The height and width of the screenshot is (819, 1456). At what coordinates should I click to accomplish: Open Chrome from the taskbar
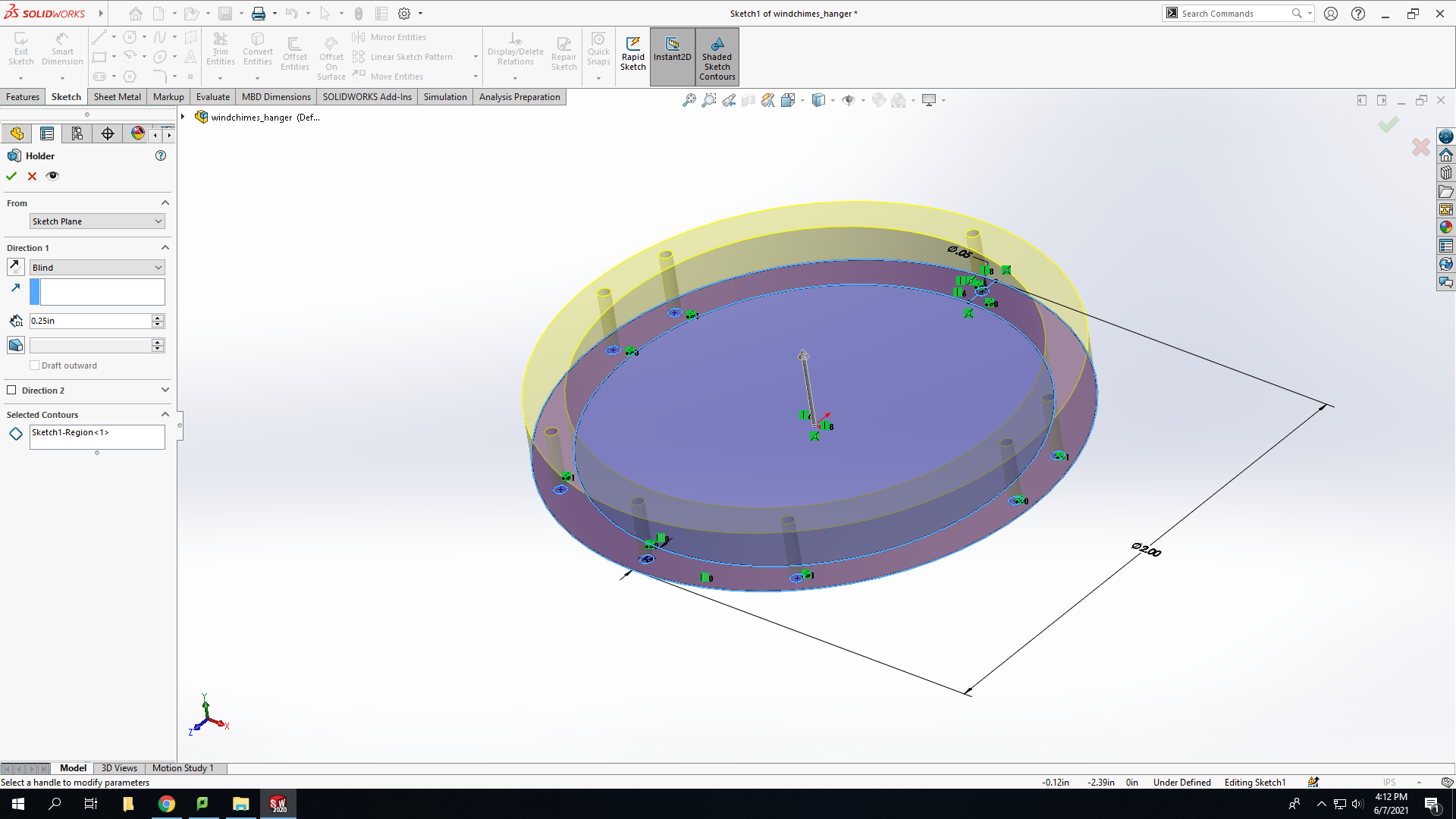click(166, 804)
